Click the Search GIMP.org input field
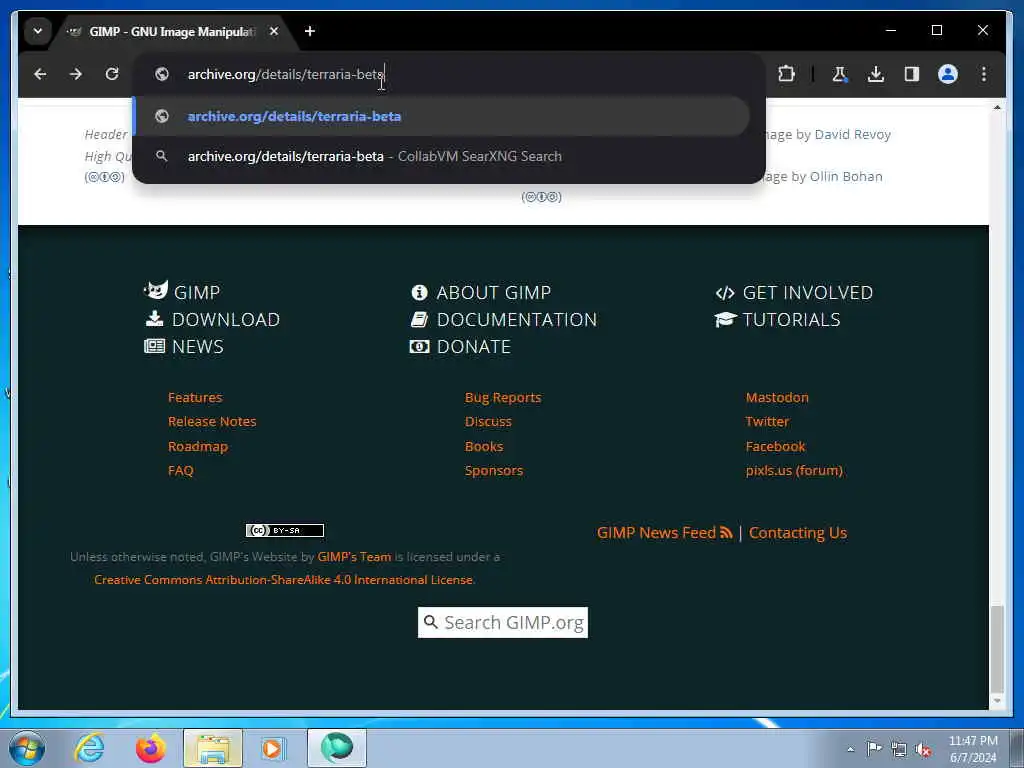This screenshot has height=768, width=1024. click(x=503, y=622)
